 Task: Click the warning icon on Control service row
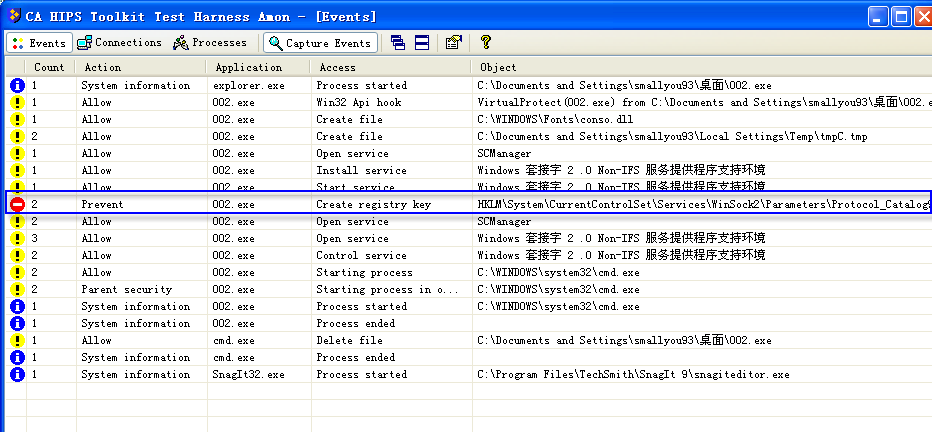[17, 256]
